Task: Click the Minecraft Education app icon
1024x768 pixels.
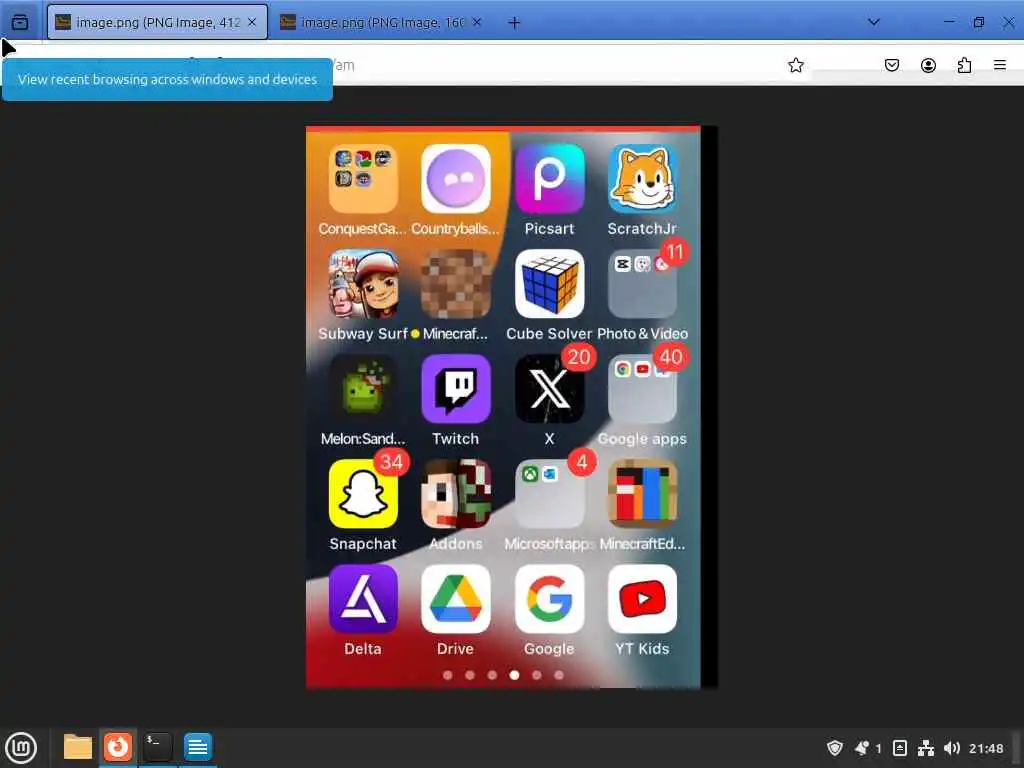Action: (x=642, y=494)
